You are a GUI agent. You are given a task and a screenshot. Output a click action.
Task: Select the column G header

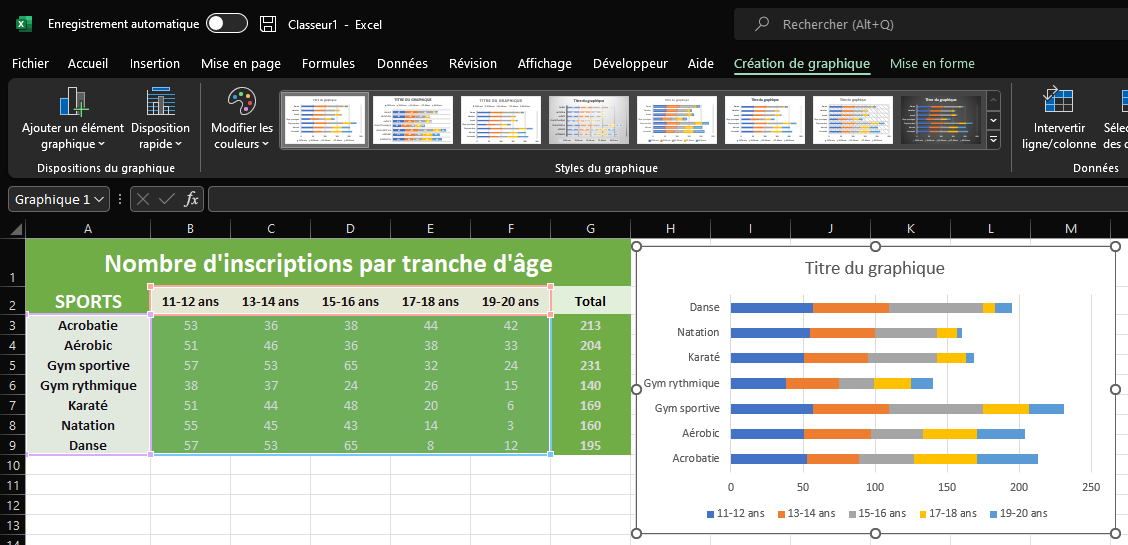pos(590,229)
